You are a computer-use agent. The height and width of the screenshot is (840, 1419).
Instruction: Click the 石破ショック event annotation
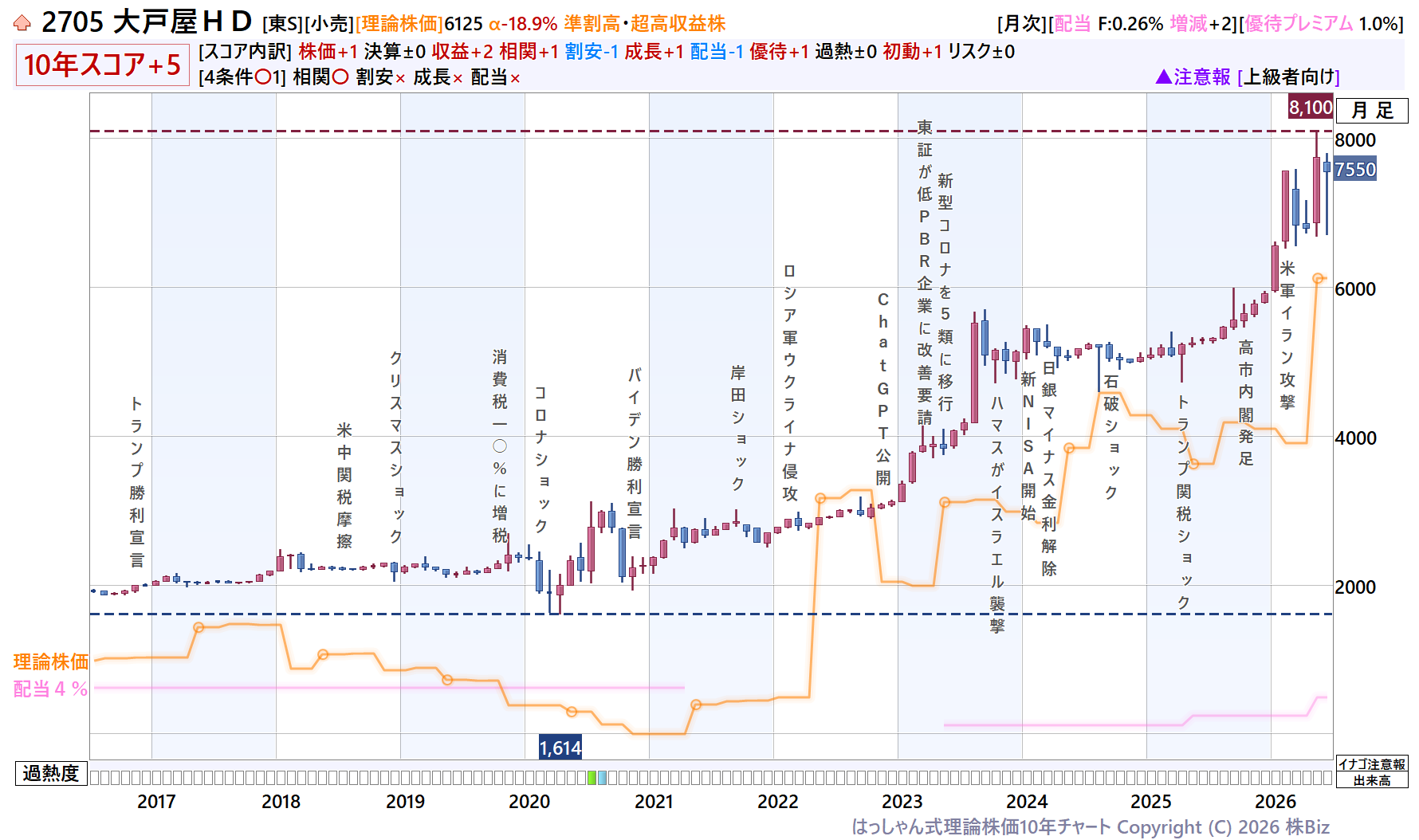pyautogui.click(x=1111, y=437)
